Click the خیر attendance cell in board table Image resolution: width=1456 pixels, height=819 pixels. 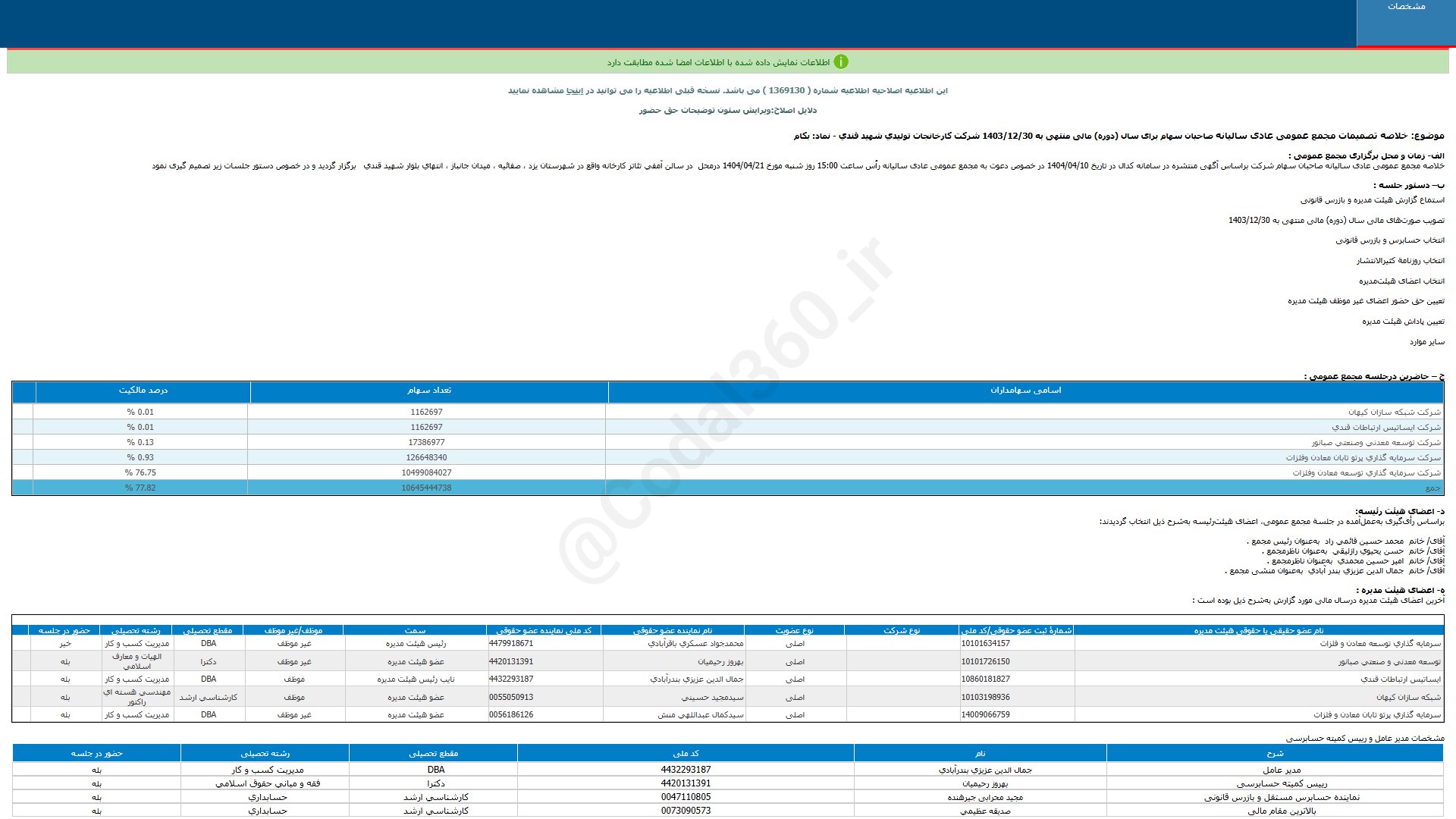65,643
